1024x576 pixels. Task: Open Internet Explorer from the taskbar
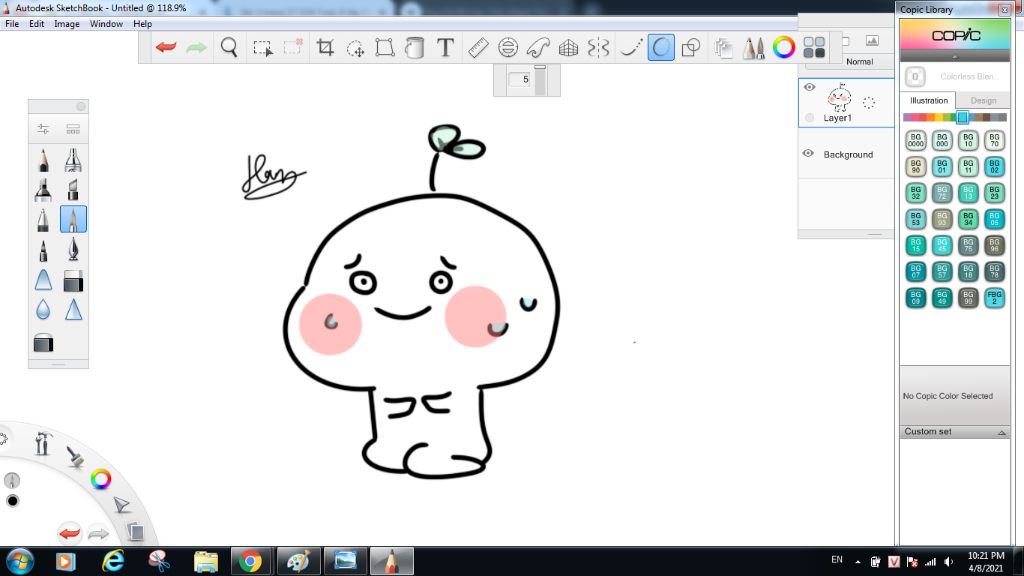point(113,561)
